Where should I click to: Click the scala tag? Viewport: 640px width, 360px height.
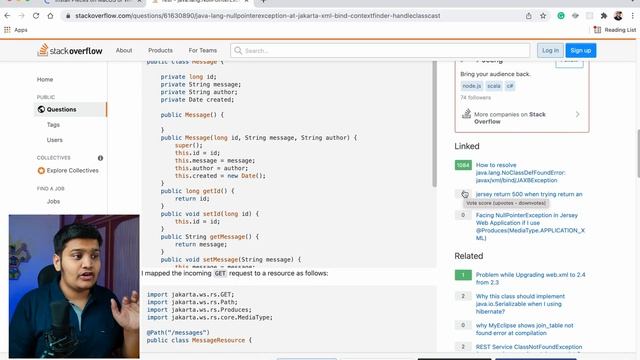tap(494, 86)
